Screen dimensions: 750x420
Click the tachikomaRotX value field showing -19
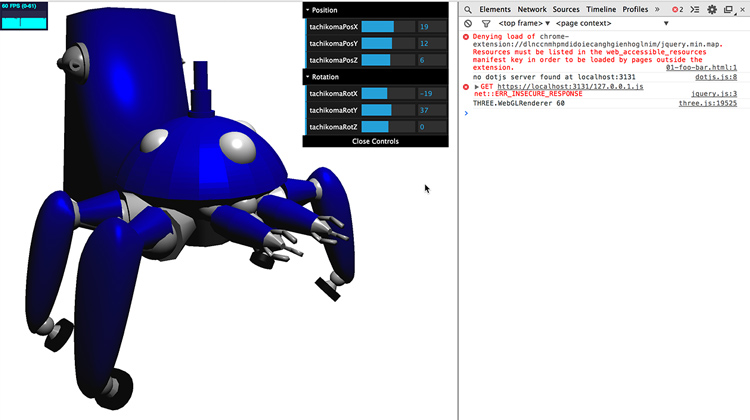(x=432, y=94)
